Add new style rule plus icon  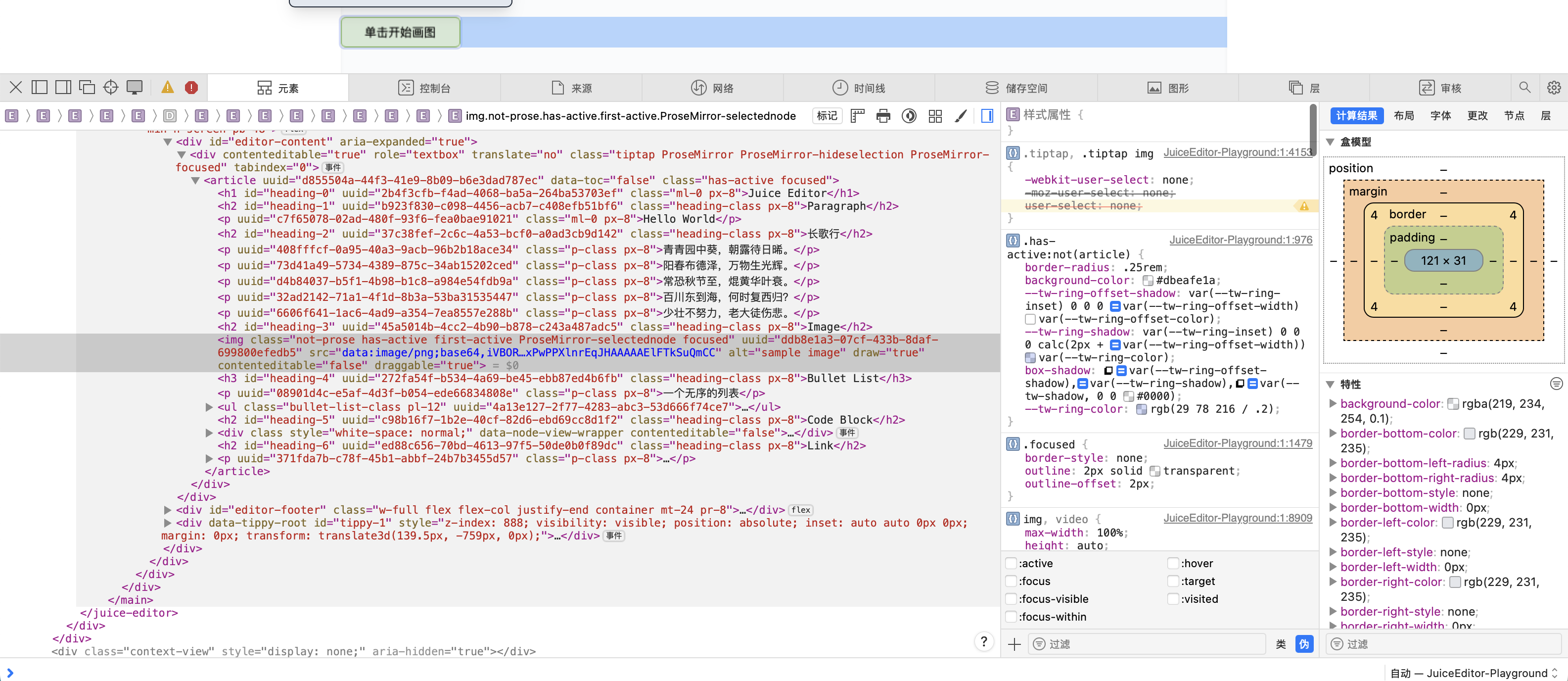[1015, 644]
